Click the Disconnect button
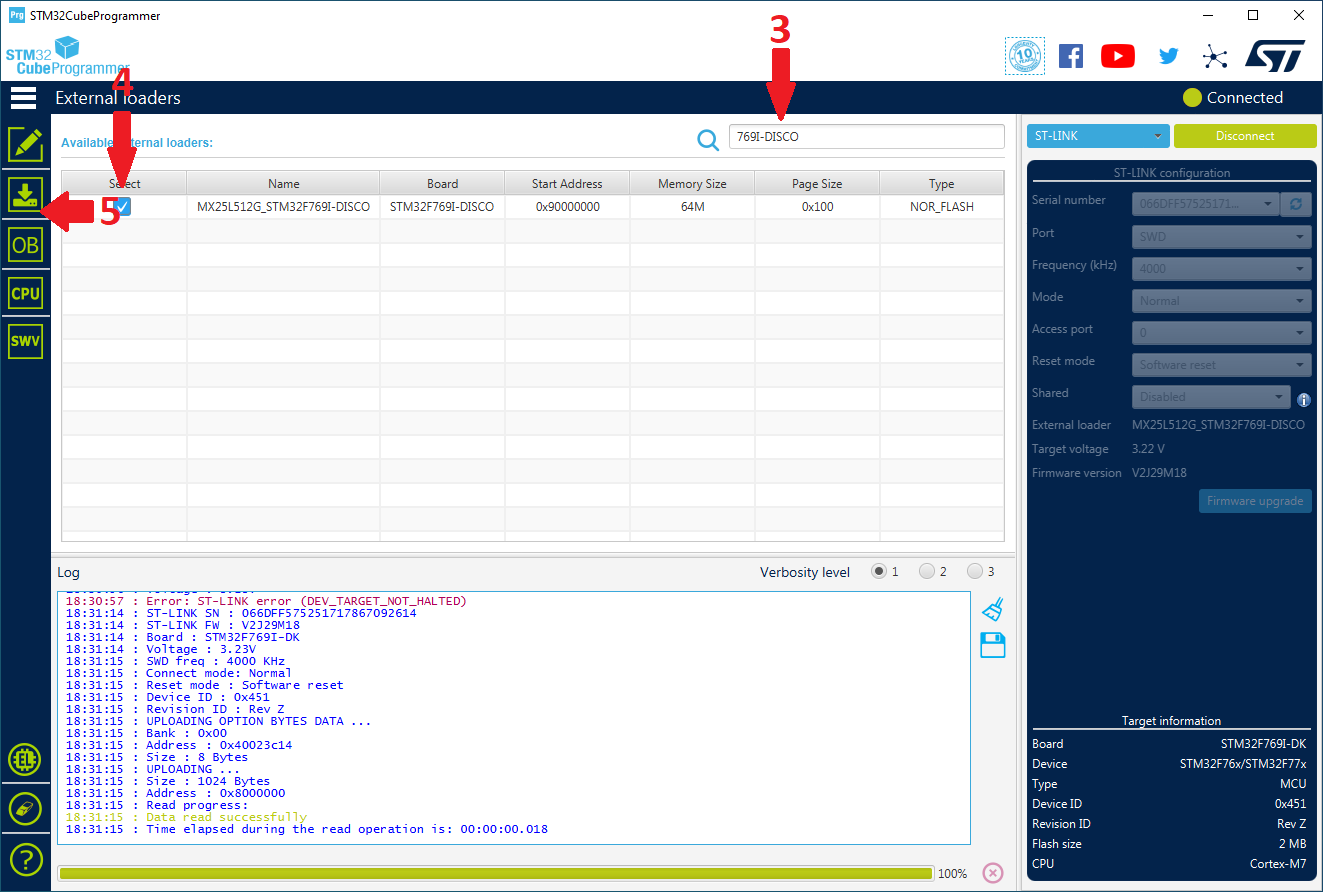1323x892 pixels. [1244, 136]
